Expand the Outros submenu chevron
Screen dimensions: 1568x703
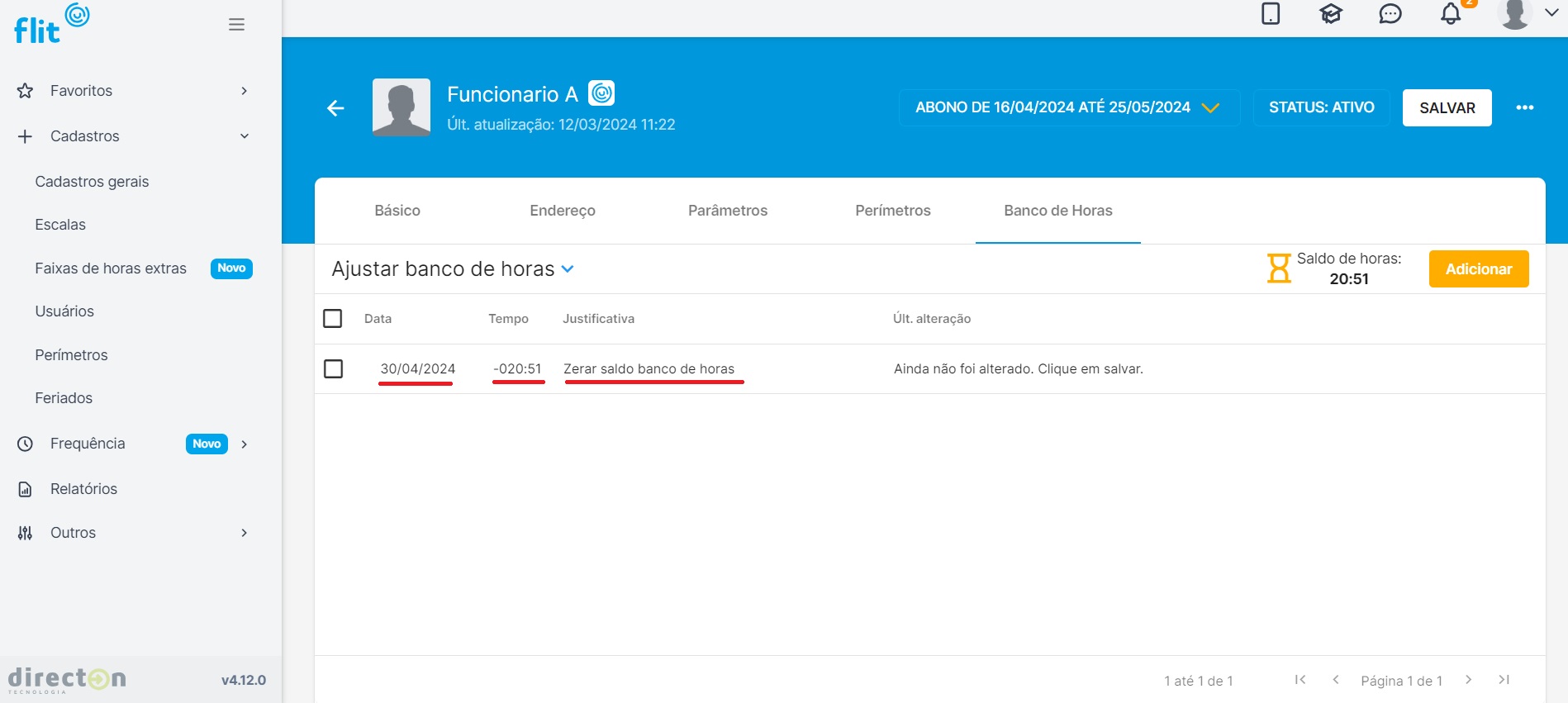click(x=244, y=533)
